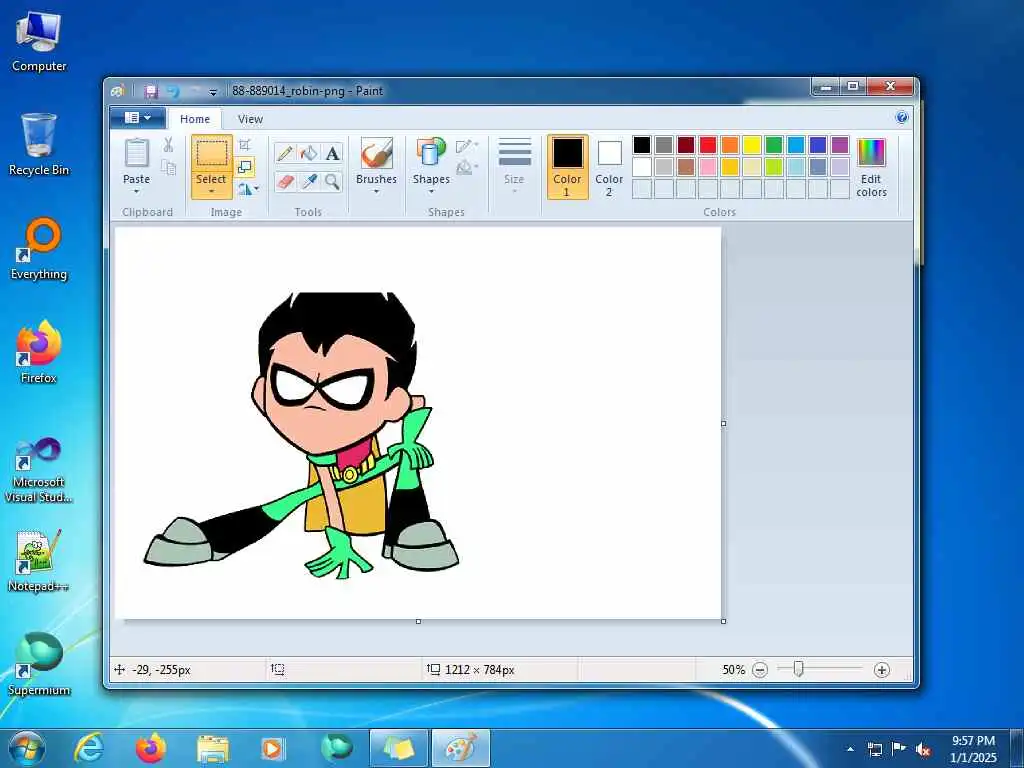Image resolution: width=1024 pixels, height=768 pixels.
Task: Click the Computer desktop icon
Action: click(x=39, y=41)
